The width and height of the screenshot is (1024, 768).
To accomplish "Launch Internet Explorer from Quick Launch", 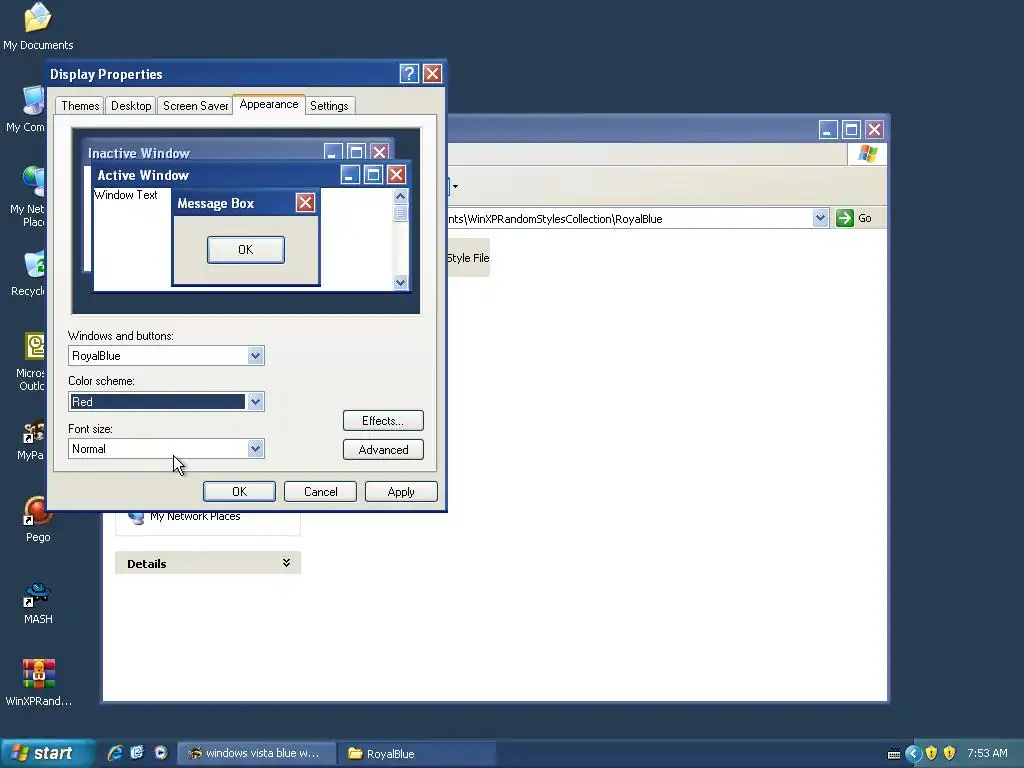I will pos(115,753).
